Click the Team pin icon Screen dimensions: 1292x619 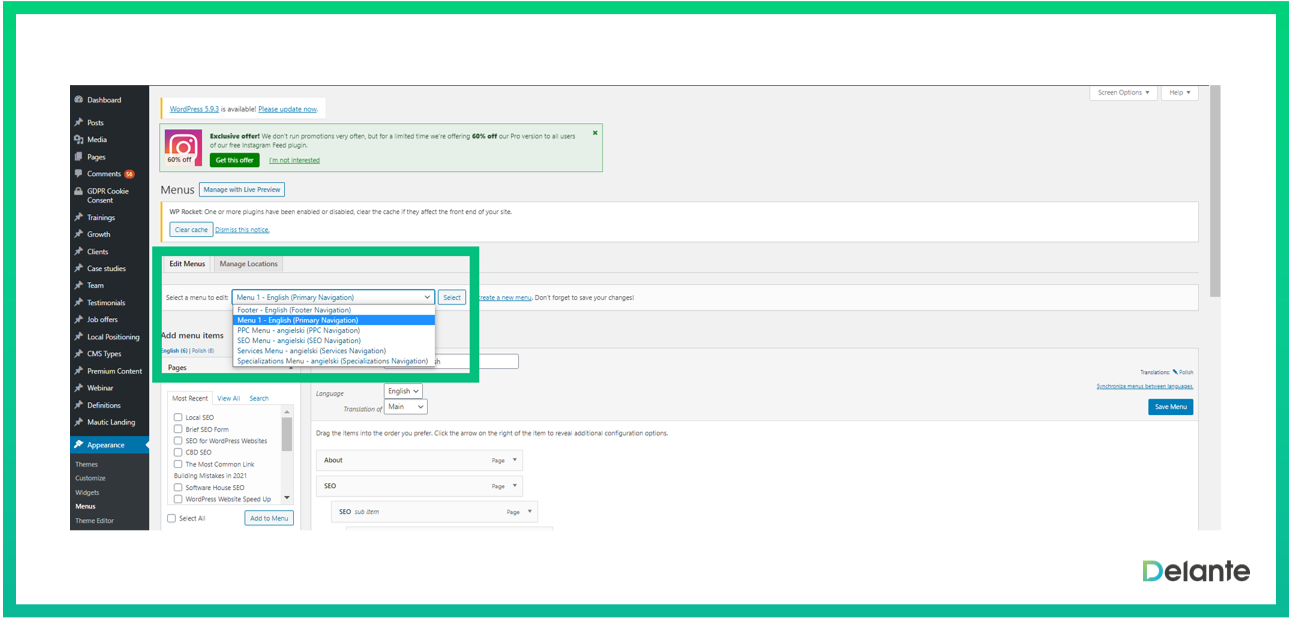78,285
